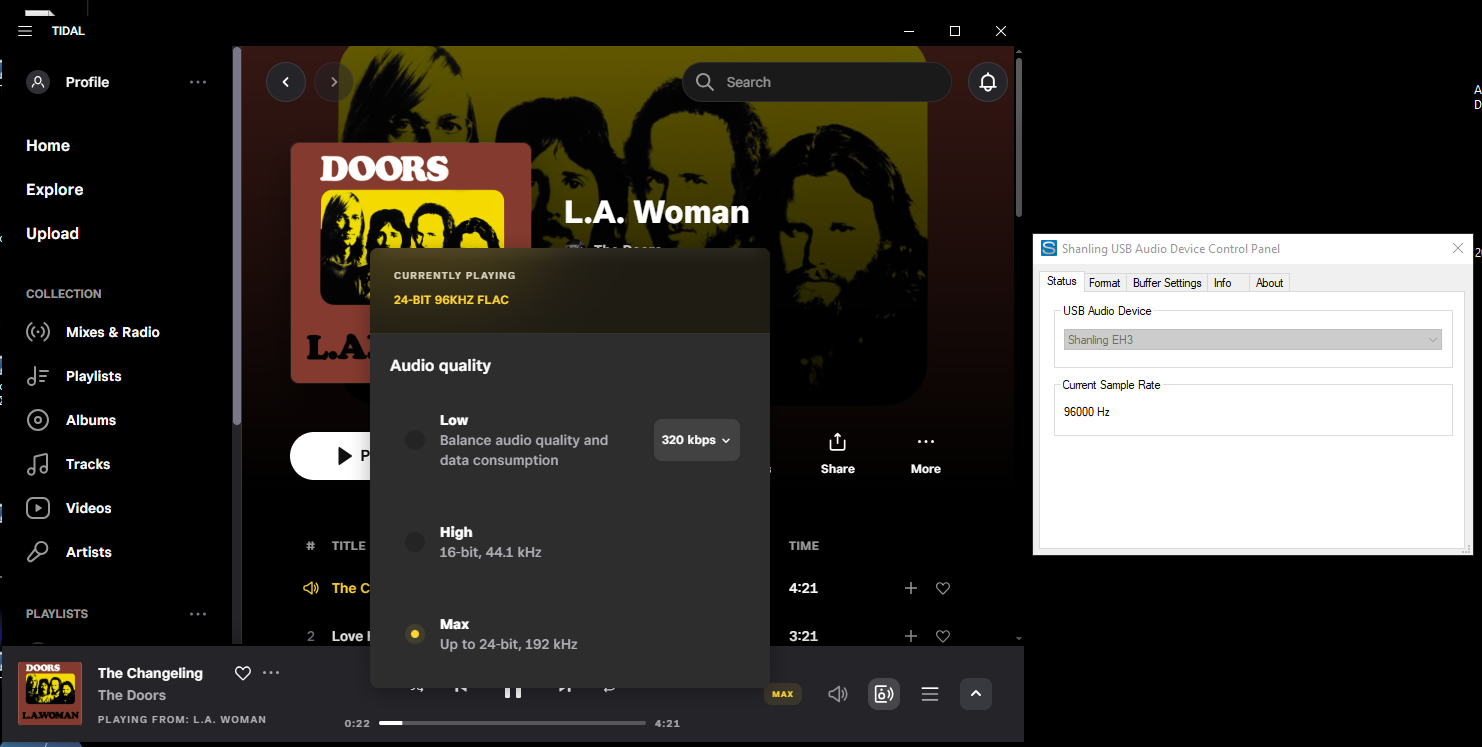Go to Explore in the sidebar
This screenshot has height=747, width=1482.
click(55, 190)
